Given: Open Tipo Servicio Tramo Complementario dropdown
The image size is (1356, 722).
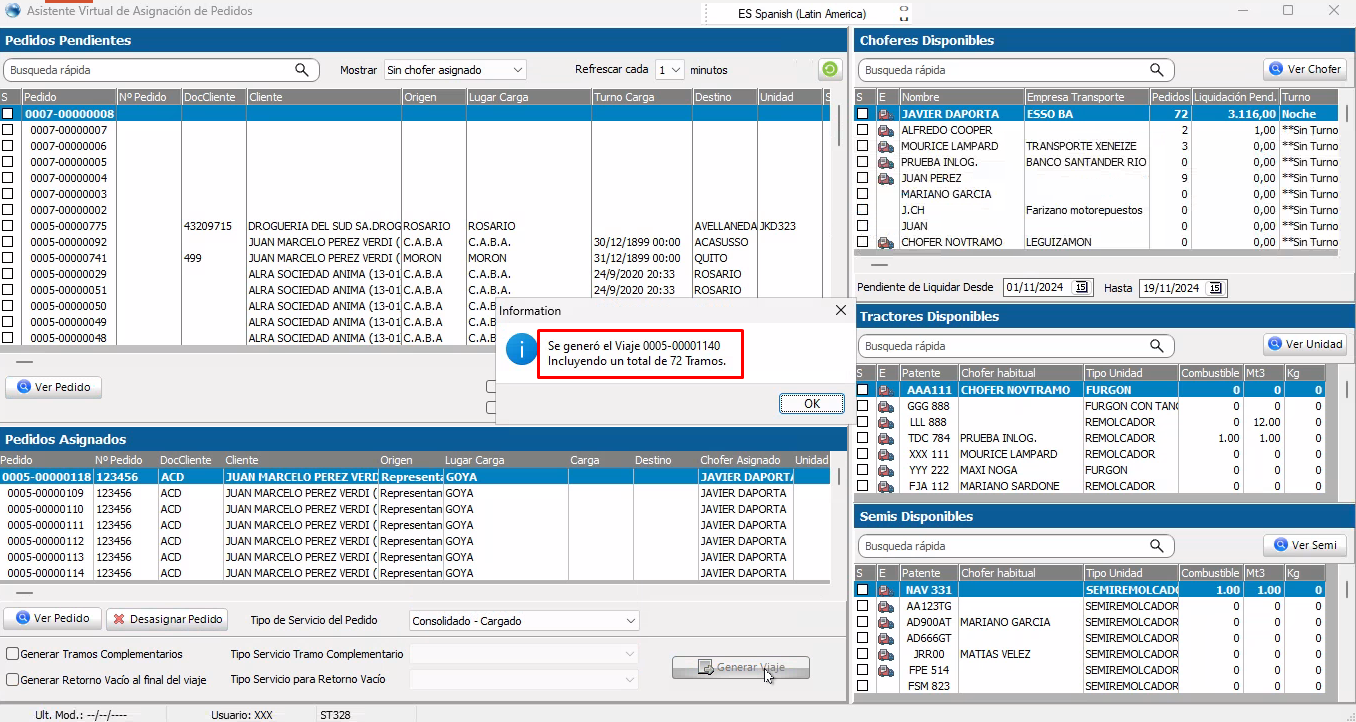Looking at the screenshot, I should point(524,654).
